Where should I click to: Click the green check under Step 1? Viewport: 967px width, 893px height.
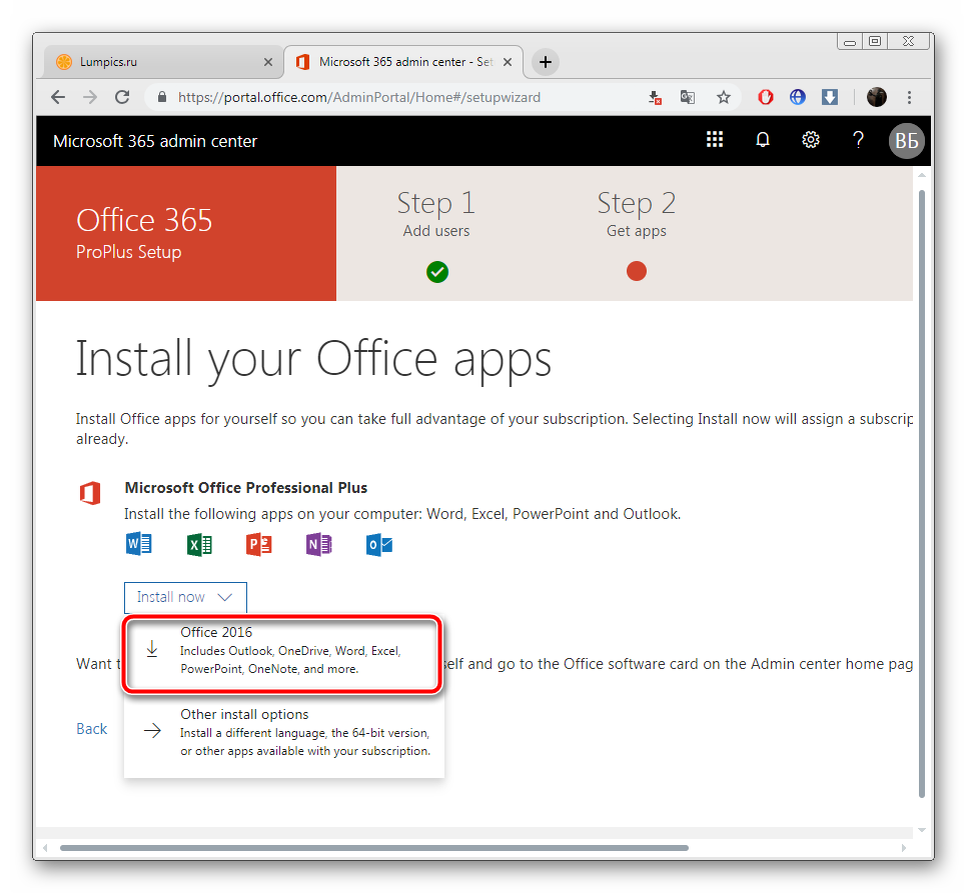pos(437,271)
